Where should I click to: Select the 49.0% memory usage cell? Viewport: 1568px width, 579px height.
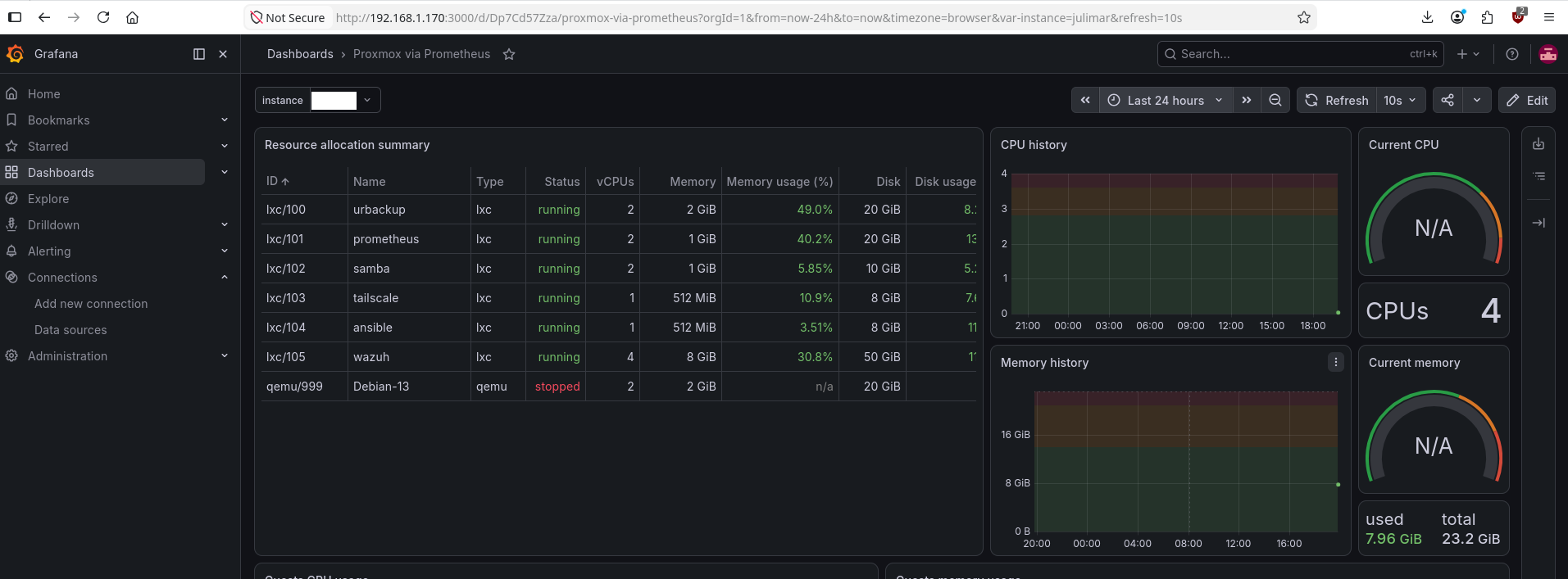(779, 210)
